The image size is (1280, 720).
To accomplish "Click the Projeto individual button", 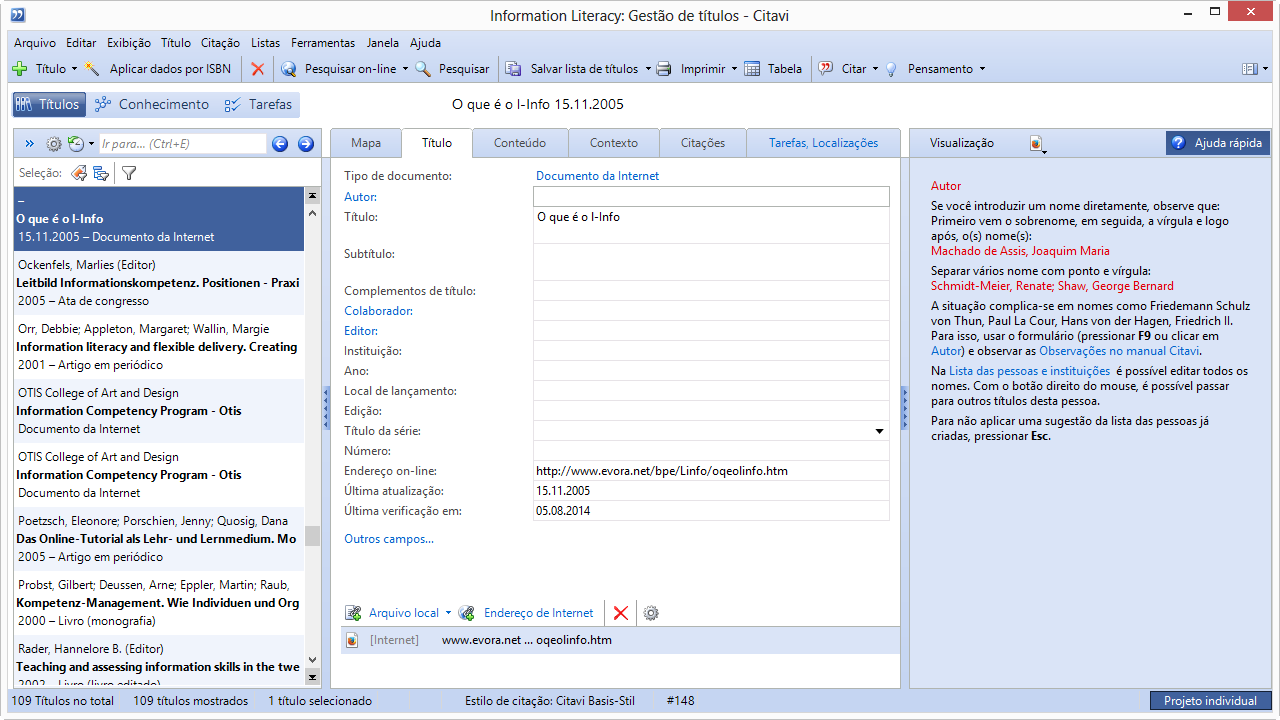I will (x=1210, y=701).
